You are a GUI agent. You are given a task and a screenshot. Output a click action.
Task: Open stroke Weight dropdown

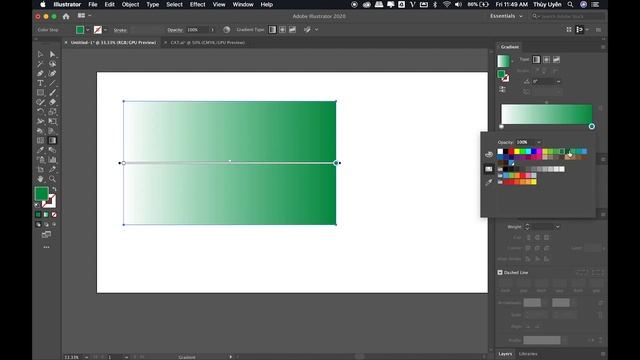point(558,227)
